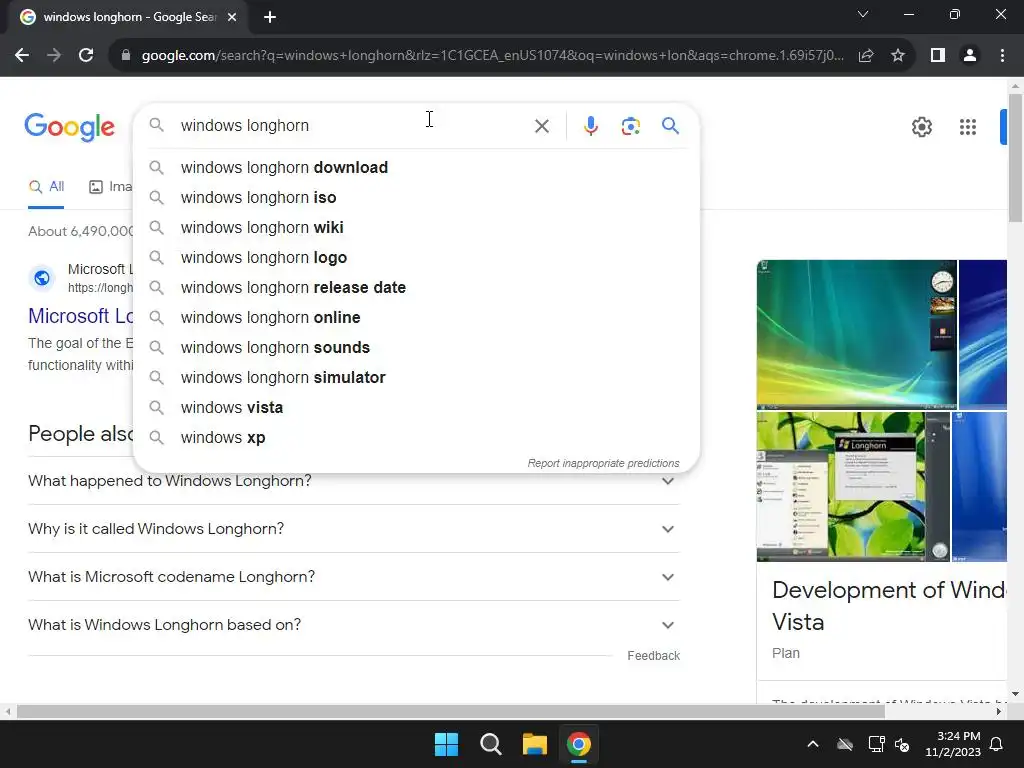Image resolution: width=1024 pixels, height=768 pixels.
Task: Start voice search with the microphone icon
Action: click(x=590, y=126)
